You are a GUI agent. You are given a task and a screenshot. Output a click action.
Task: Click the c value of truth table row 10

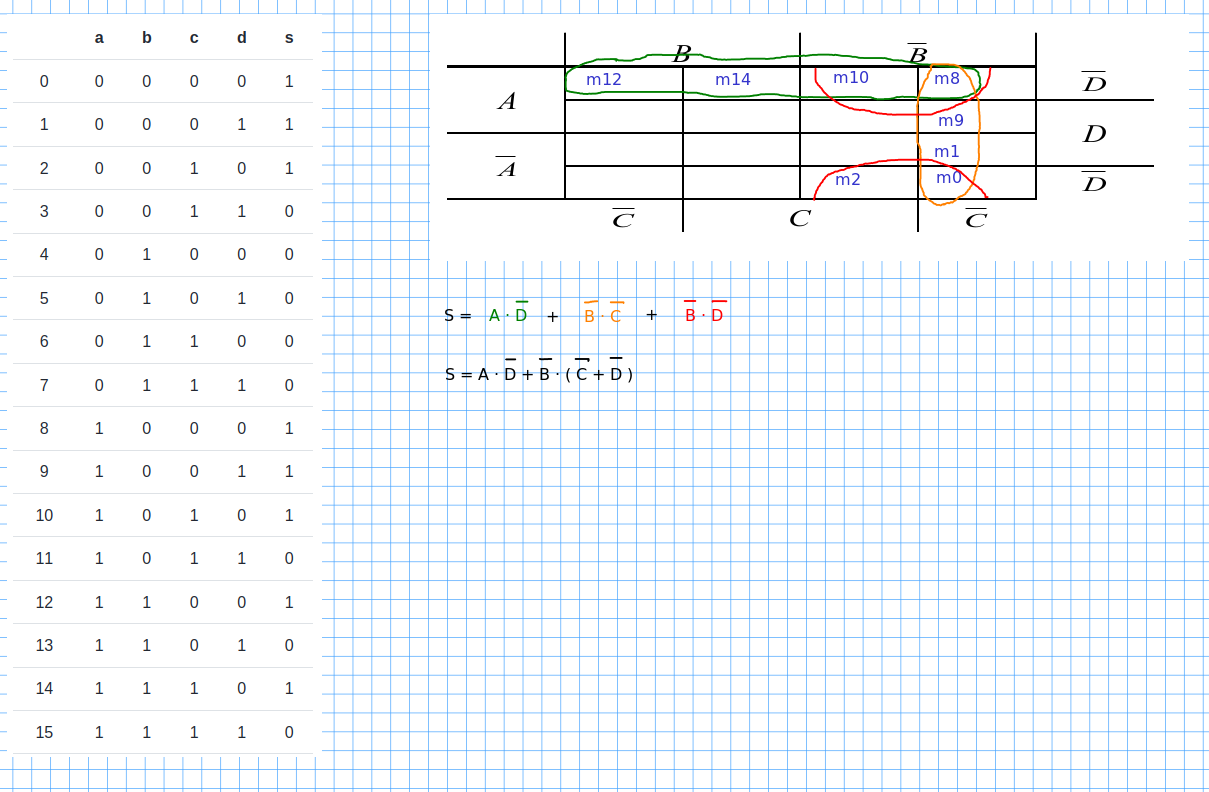pos(194,515)
